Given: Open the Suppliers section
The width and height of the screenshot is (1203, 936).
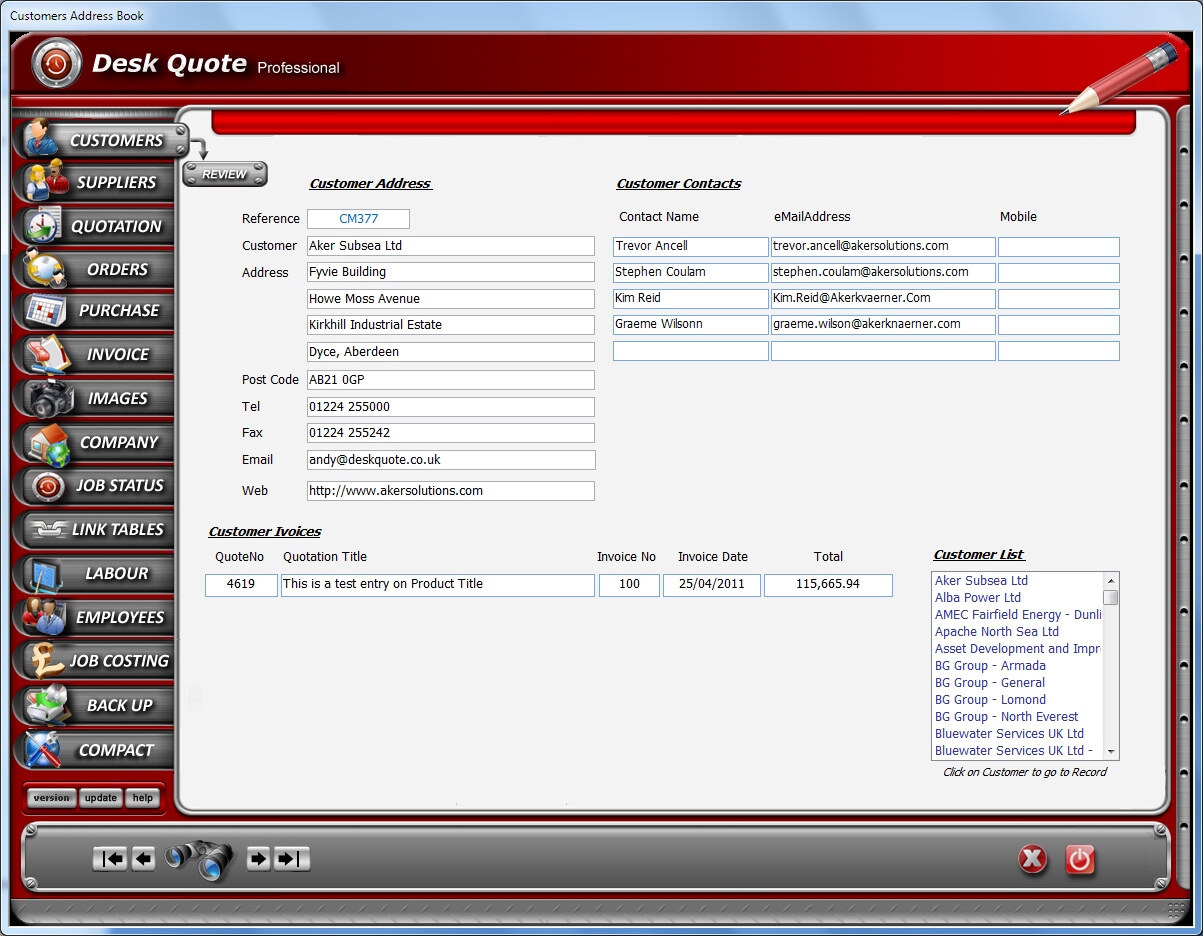Looking at the screenshot, I should pos(96,183).
